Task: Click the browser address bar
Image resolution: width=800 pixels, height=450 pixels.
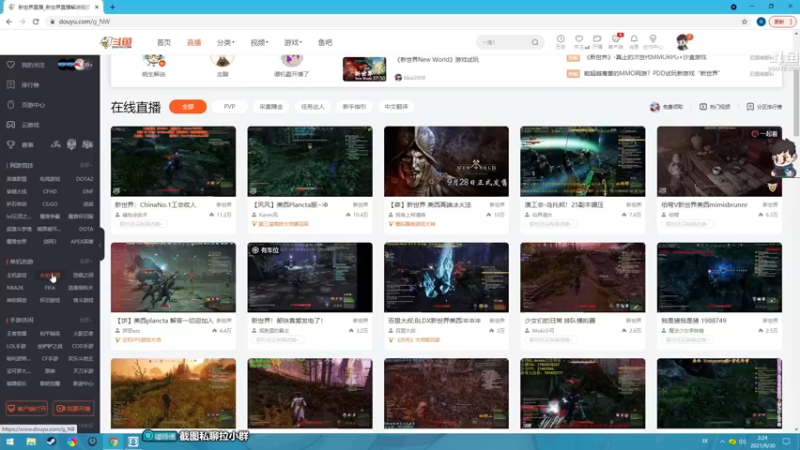Action: click(x=393, y=21)
